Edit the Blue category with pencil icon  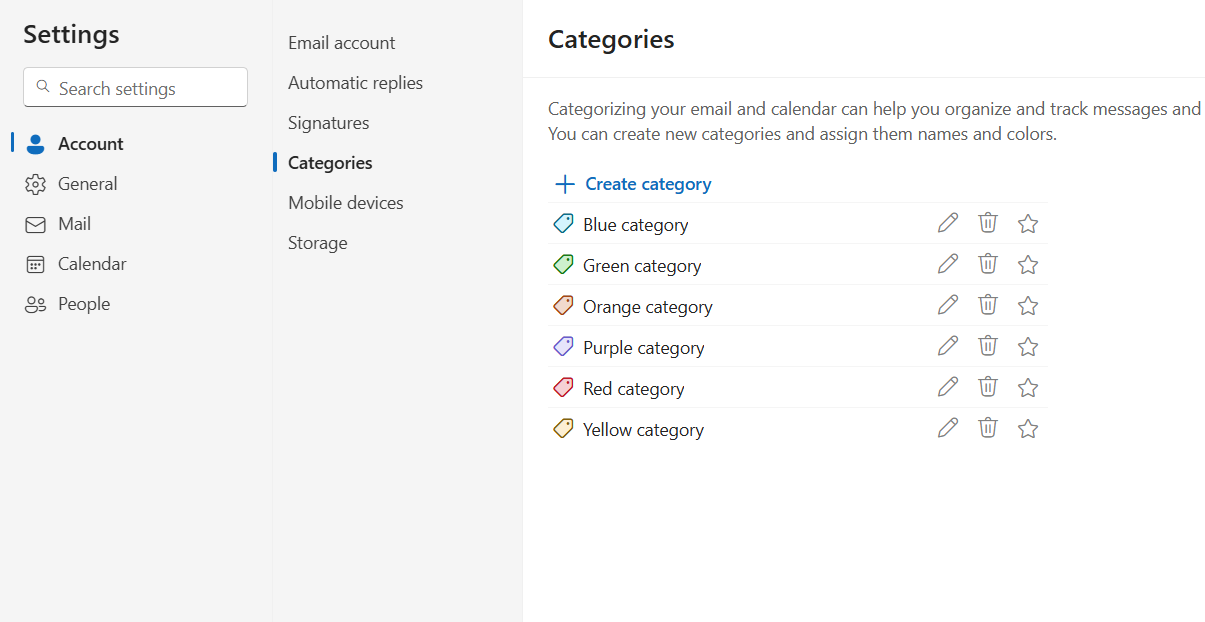(948, 223)
